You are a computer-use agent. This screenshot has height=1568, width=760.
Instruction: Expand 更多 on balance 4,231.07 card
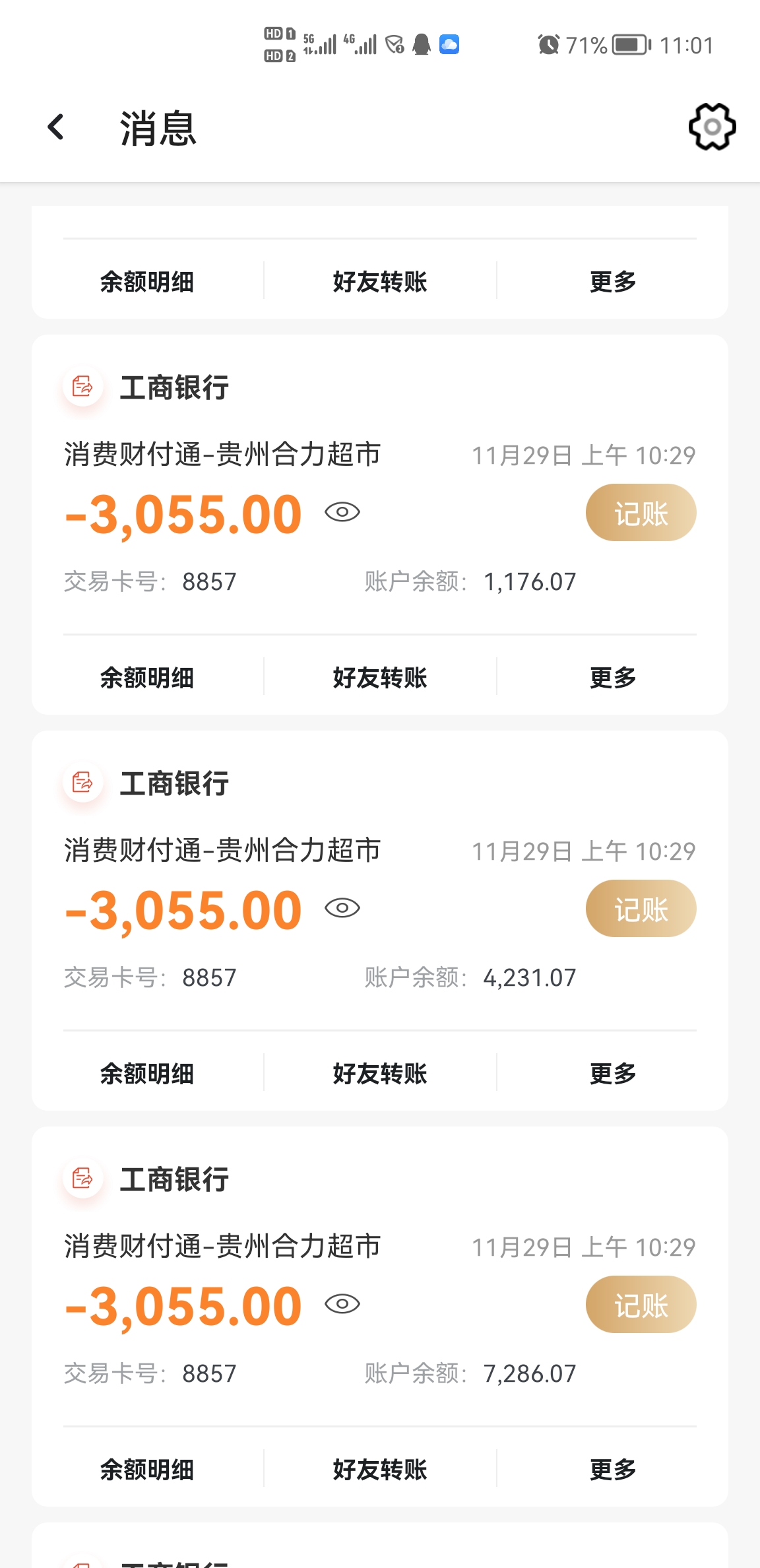tap(613, 1074)
